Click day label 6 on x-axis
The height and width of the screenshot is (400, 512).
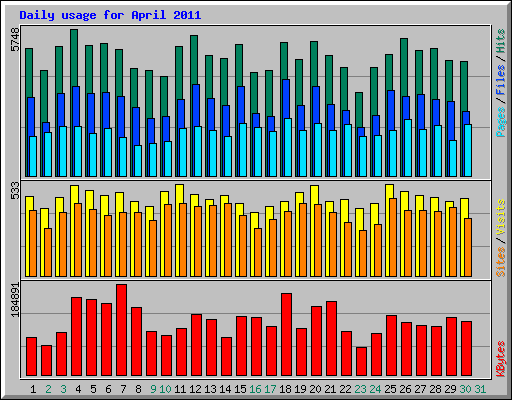(108, 389)
